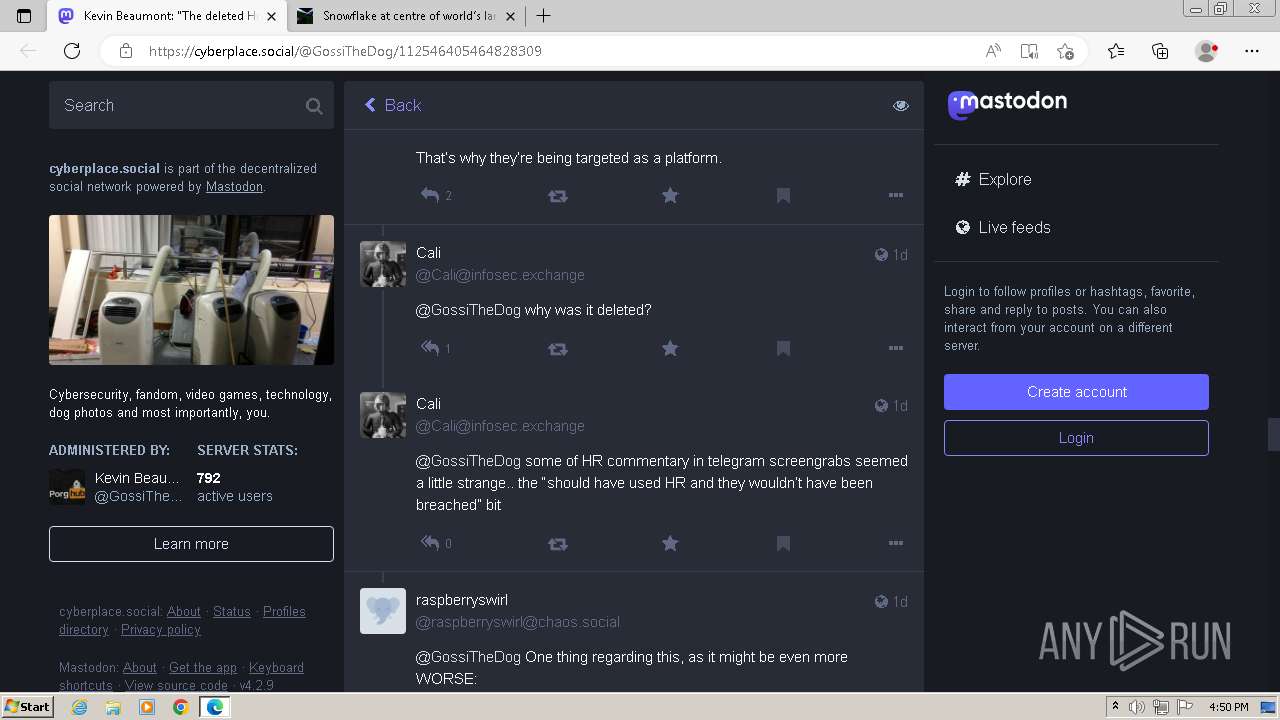
Task: Open the 1d timestamp on raspberryswirl post
Action: pyautogui.click(x=900, y=602)
